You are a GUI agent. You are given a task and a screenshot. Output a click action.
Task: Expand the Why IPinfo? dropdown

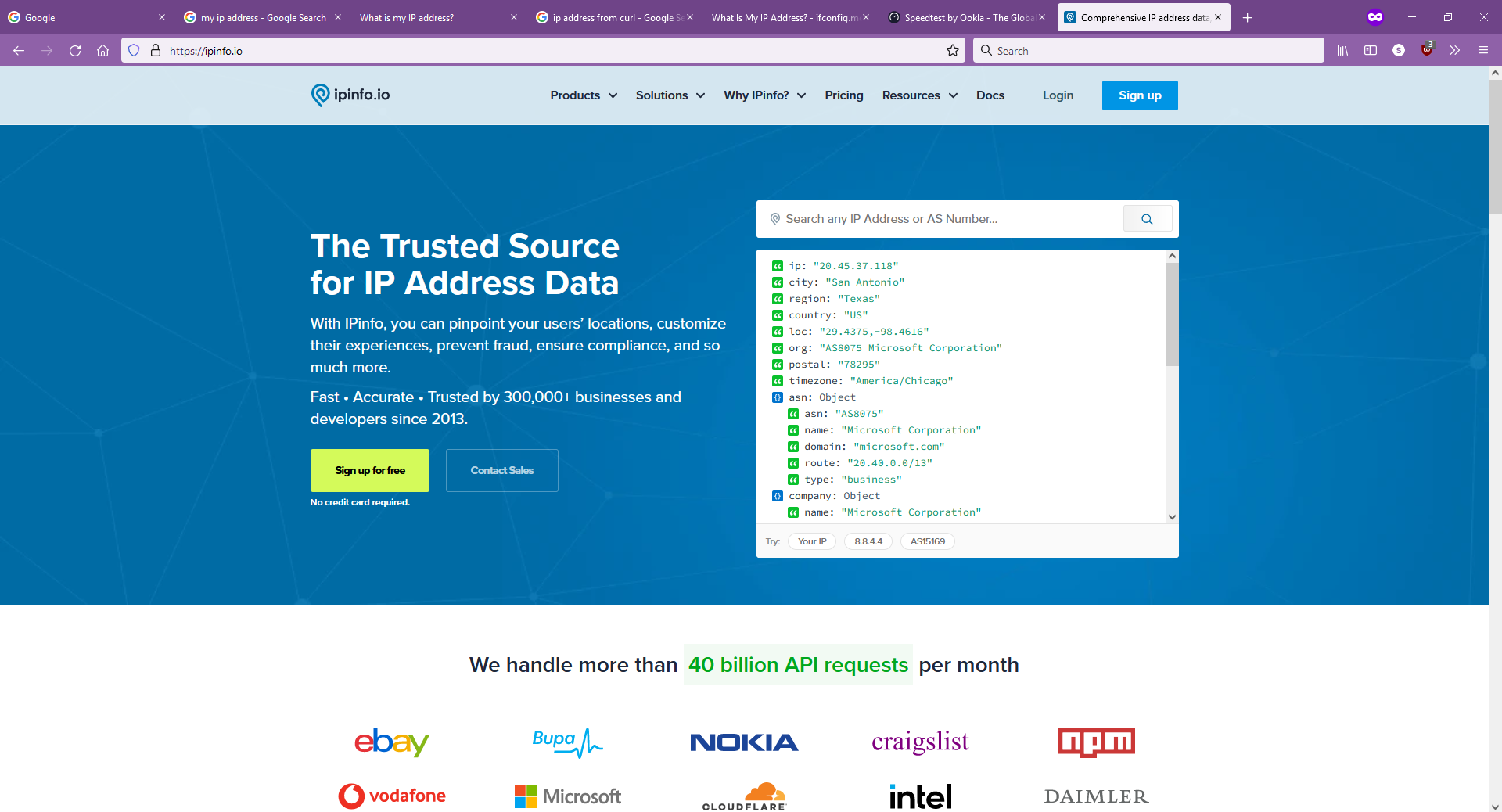(x=765, y=95)
